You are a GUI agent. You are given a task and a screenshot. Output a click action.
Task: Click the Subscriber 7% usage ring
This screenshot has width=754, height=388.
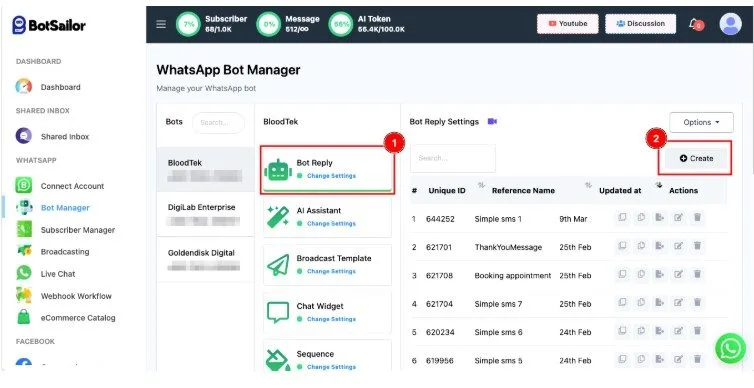[x=188, y=24]
